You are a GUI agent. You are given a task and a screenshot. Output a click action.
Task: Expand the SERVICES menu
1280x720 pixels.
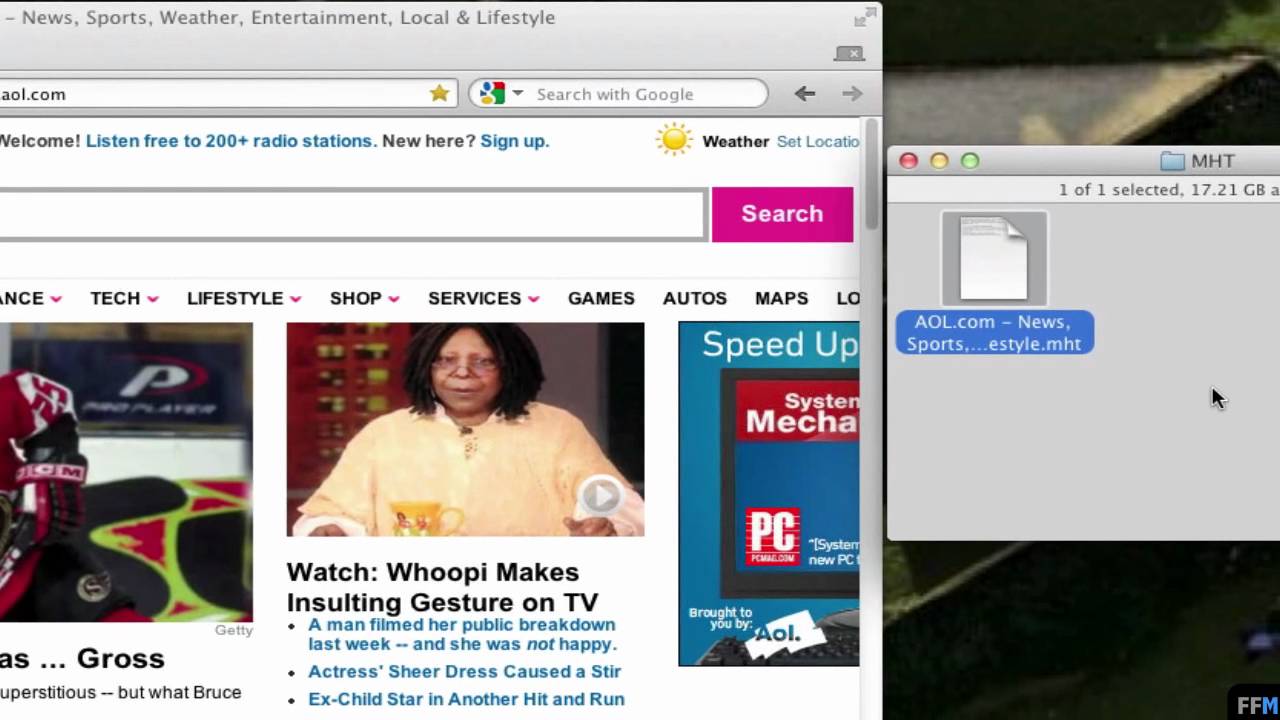484,298
